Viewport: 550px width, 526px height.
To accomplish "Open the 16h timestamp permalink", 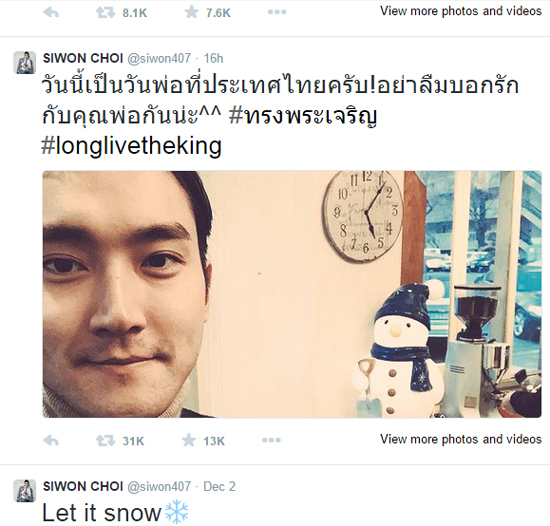I will (214, 58).
